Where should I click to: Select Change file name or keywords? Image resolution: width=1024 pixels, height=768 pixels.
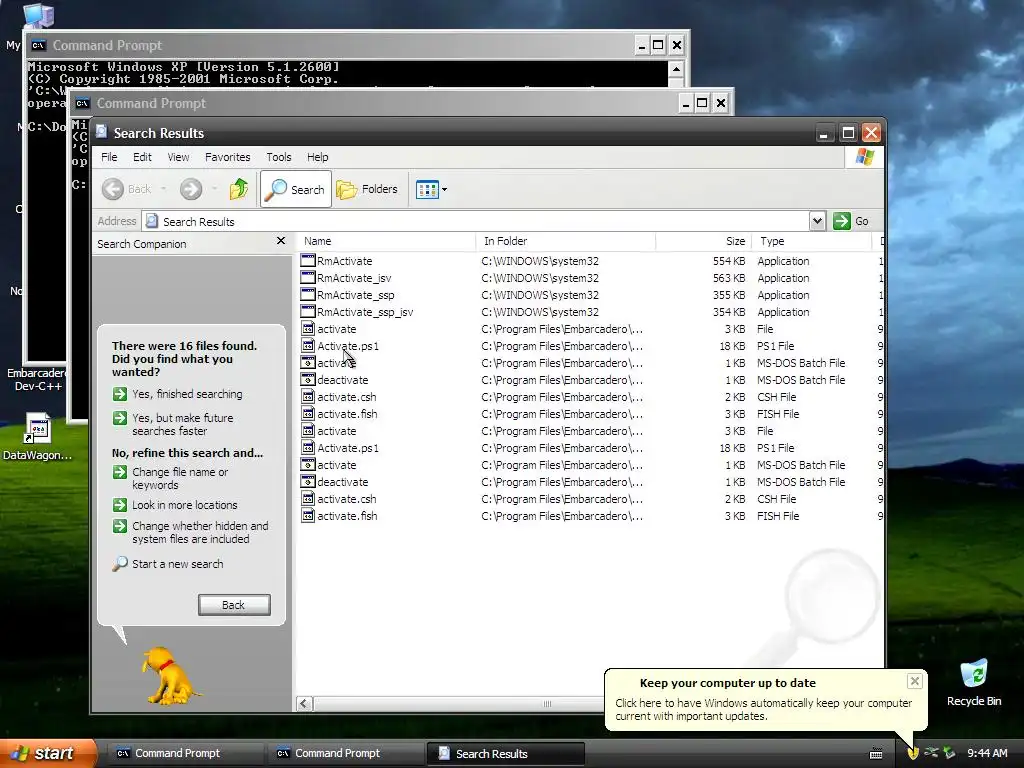click(x=171, y=478)
